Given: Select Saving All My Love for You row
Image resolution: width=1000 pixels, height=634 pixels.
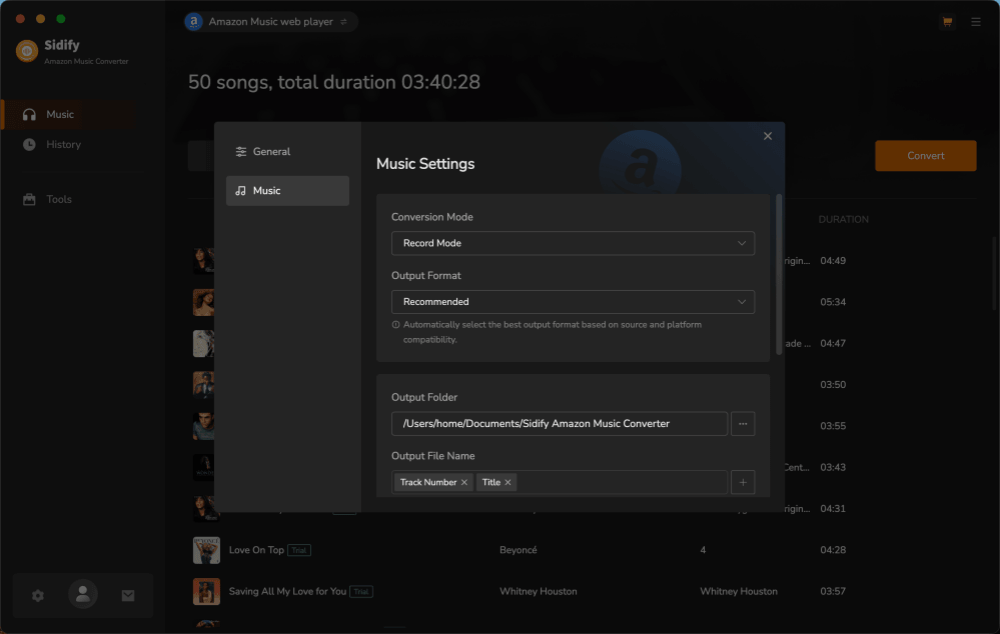Looking at the screenshot, I should point(583,591).
